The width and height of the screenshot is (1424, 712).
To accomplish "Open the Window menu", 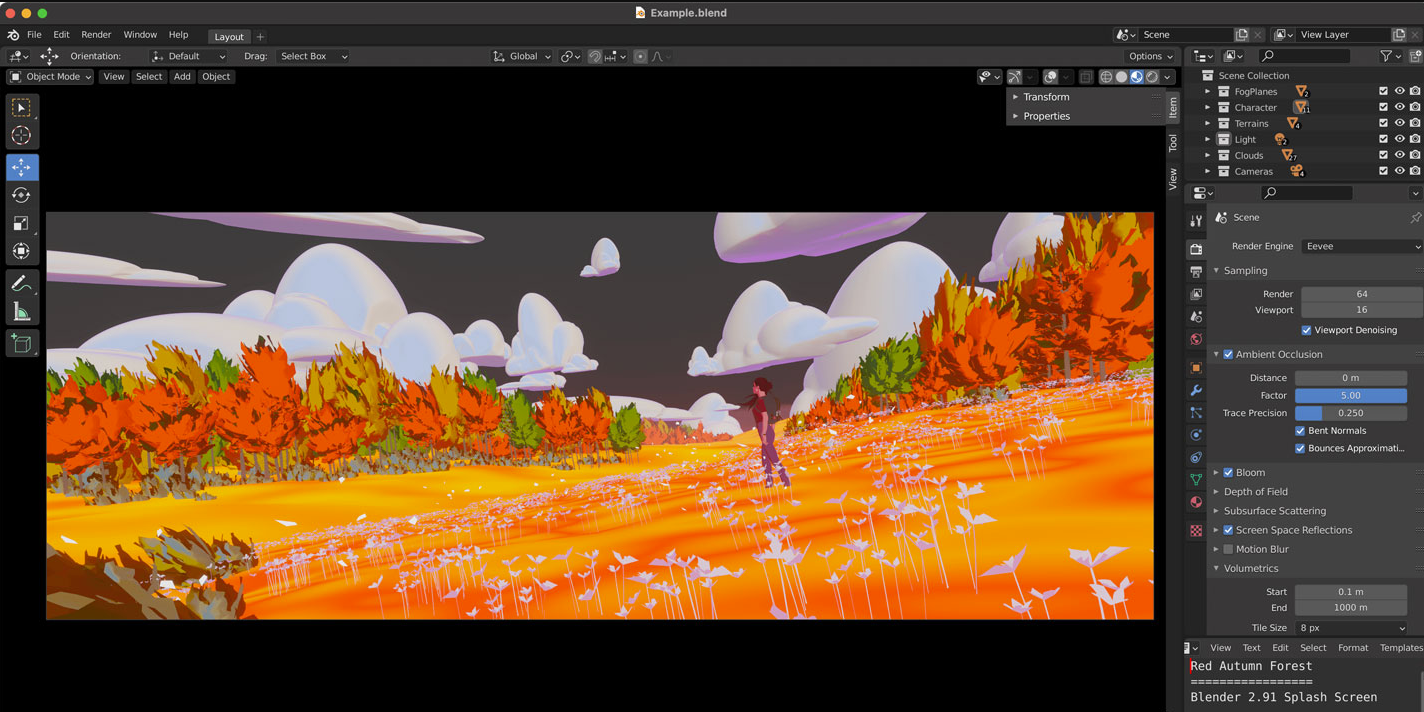I will pyautogui.click(x=140, y=35).
